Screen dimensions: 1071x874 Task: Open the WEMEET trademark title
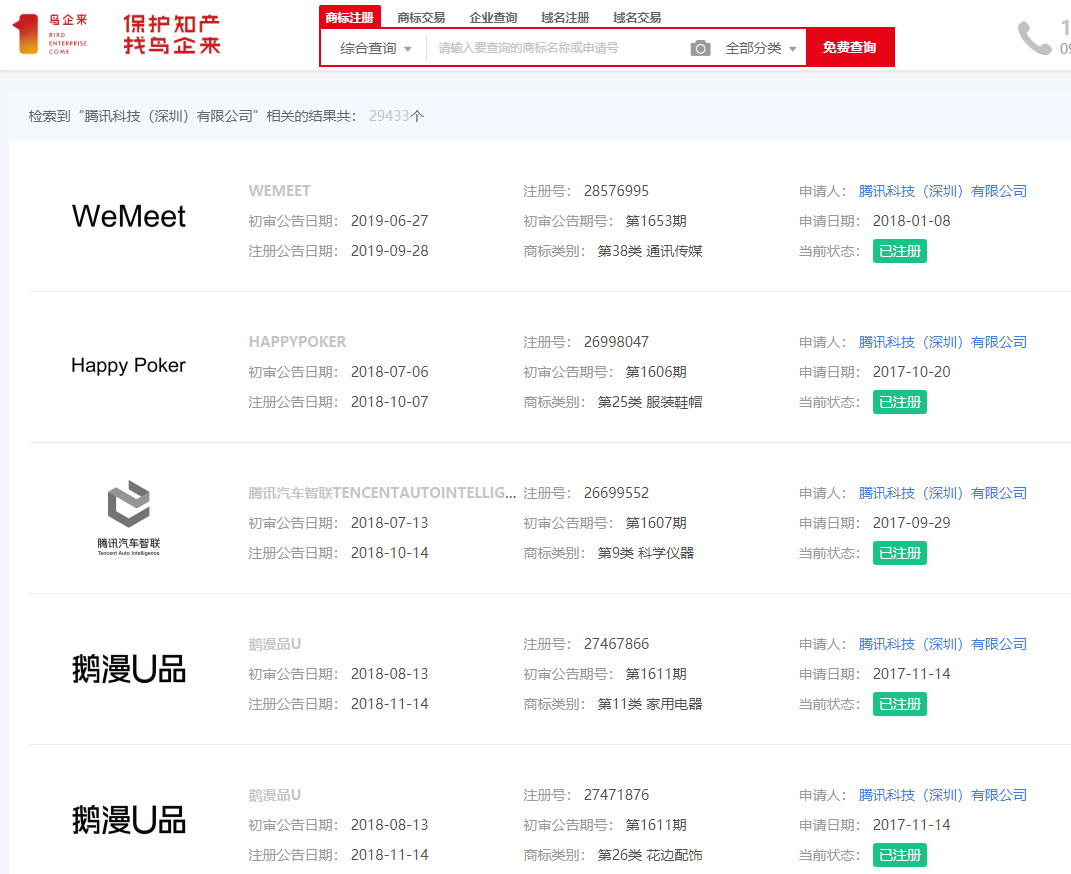coord(279,191)
